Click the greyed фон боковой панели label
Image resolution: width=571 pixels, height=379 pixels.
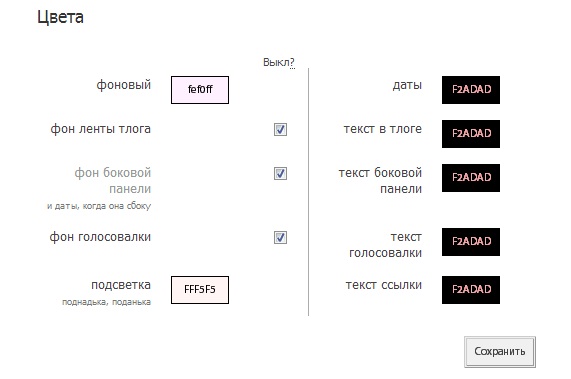coord(113,181)
